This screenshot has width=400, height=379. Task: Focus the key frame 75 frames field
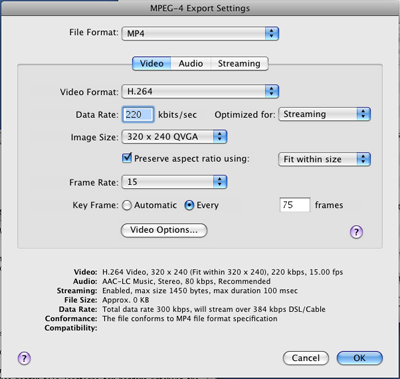(x=295, y=205)
